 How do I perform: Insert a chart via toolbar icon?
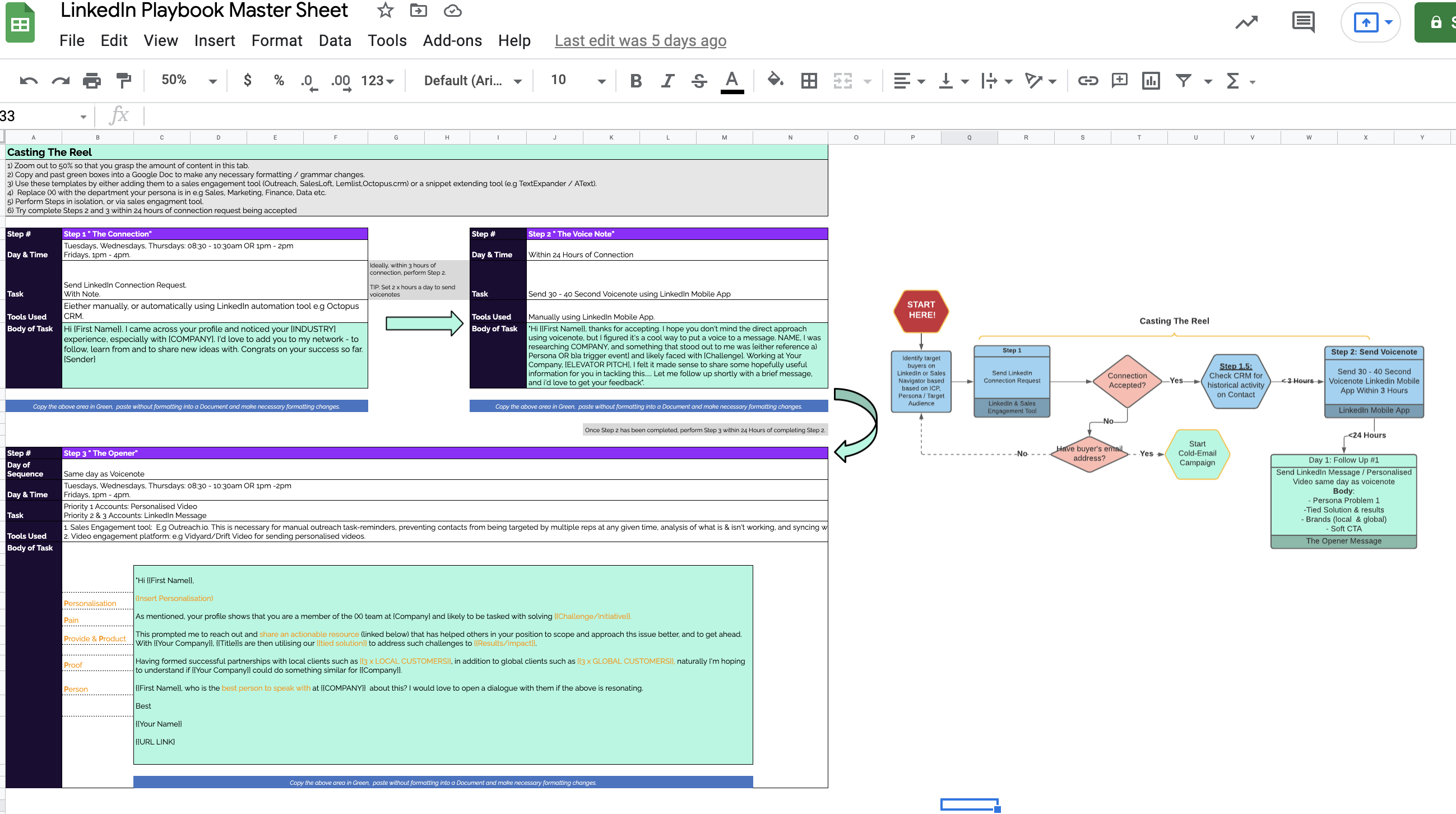click(1150, 81)
